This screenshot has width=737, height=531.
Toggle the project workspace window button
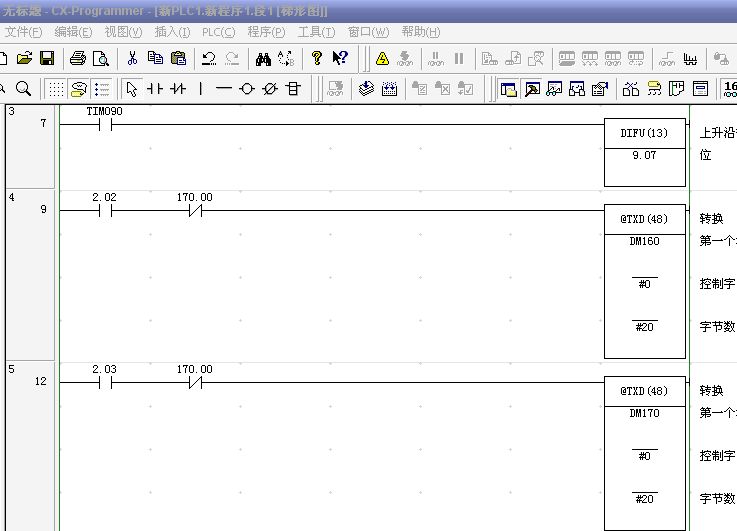(x=508, y=89)
